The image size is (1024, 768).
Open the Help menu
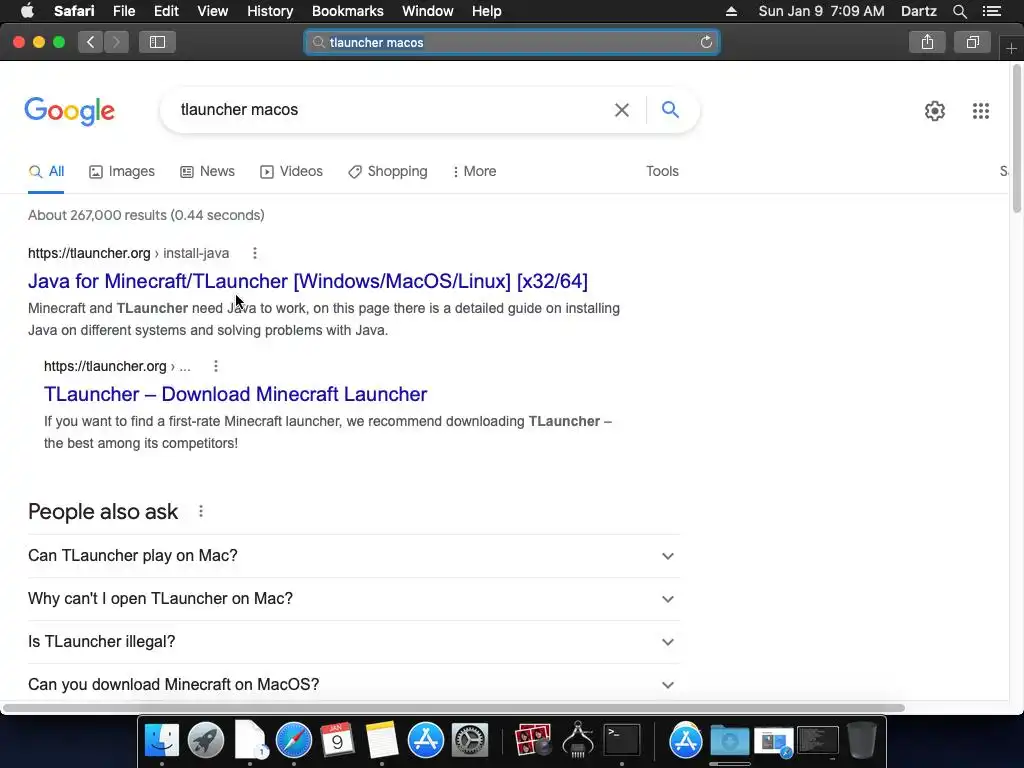click(x=487, y=11)
